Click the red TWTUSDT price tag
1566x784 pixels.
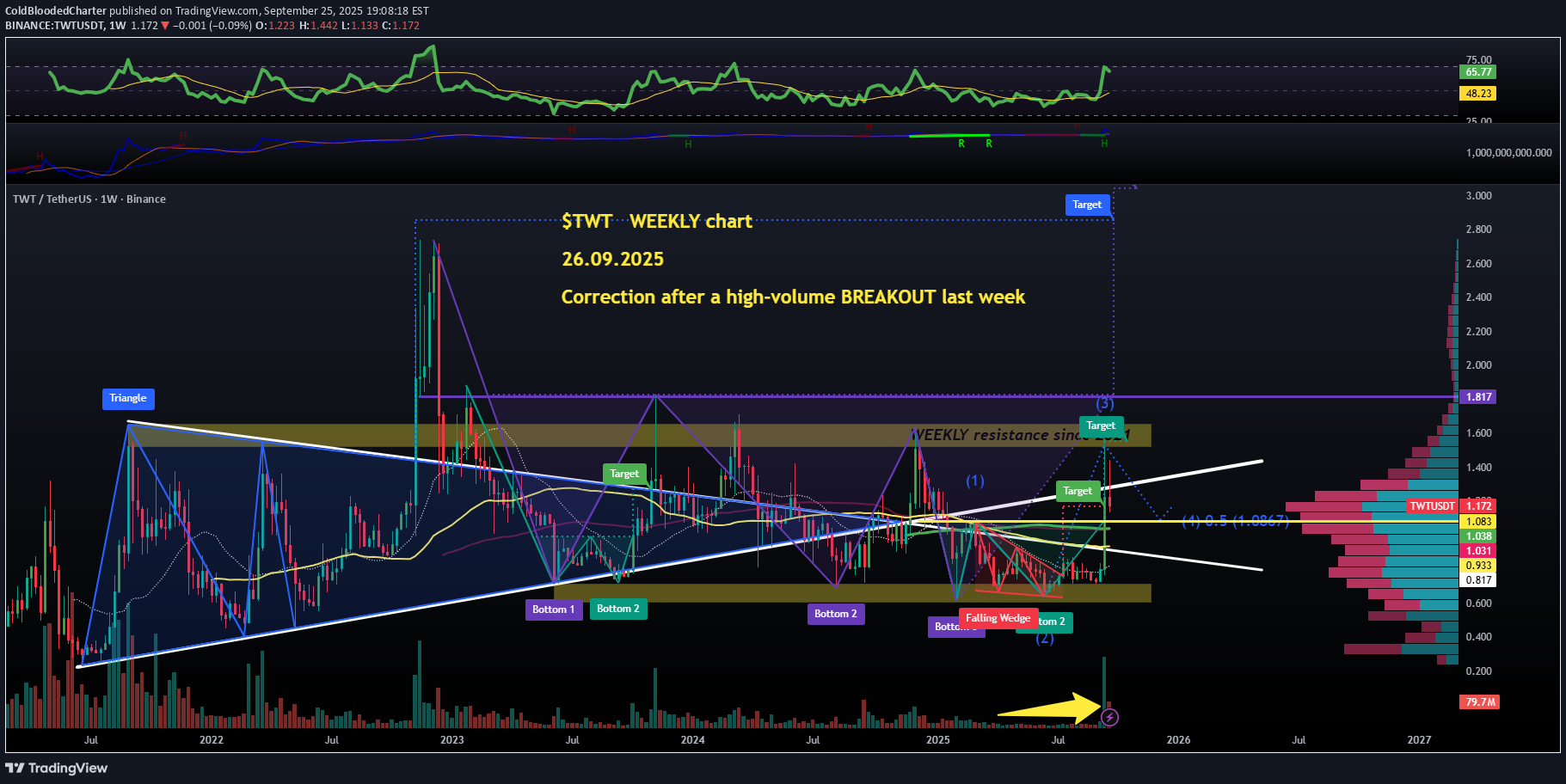click(1432, 506)
